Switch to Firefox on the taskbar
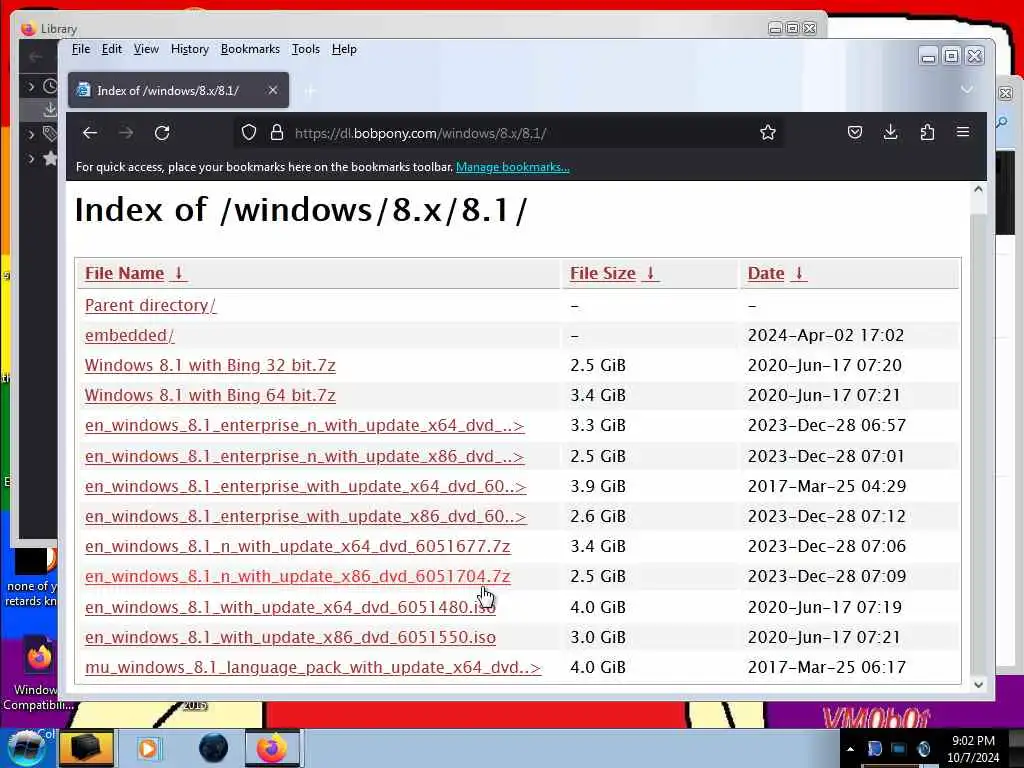This screenshot has height=768, width=1024. click(x=272, y=748)
